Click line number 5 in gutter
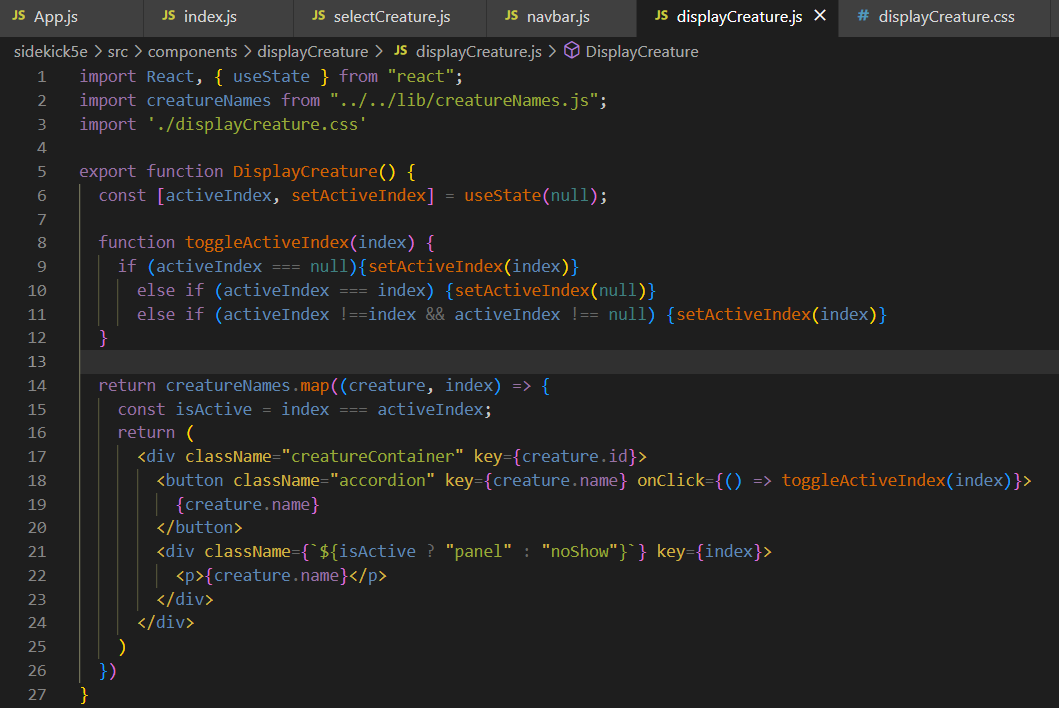1059x708 pixels. pos(42,172)
